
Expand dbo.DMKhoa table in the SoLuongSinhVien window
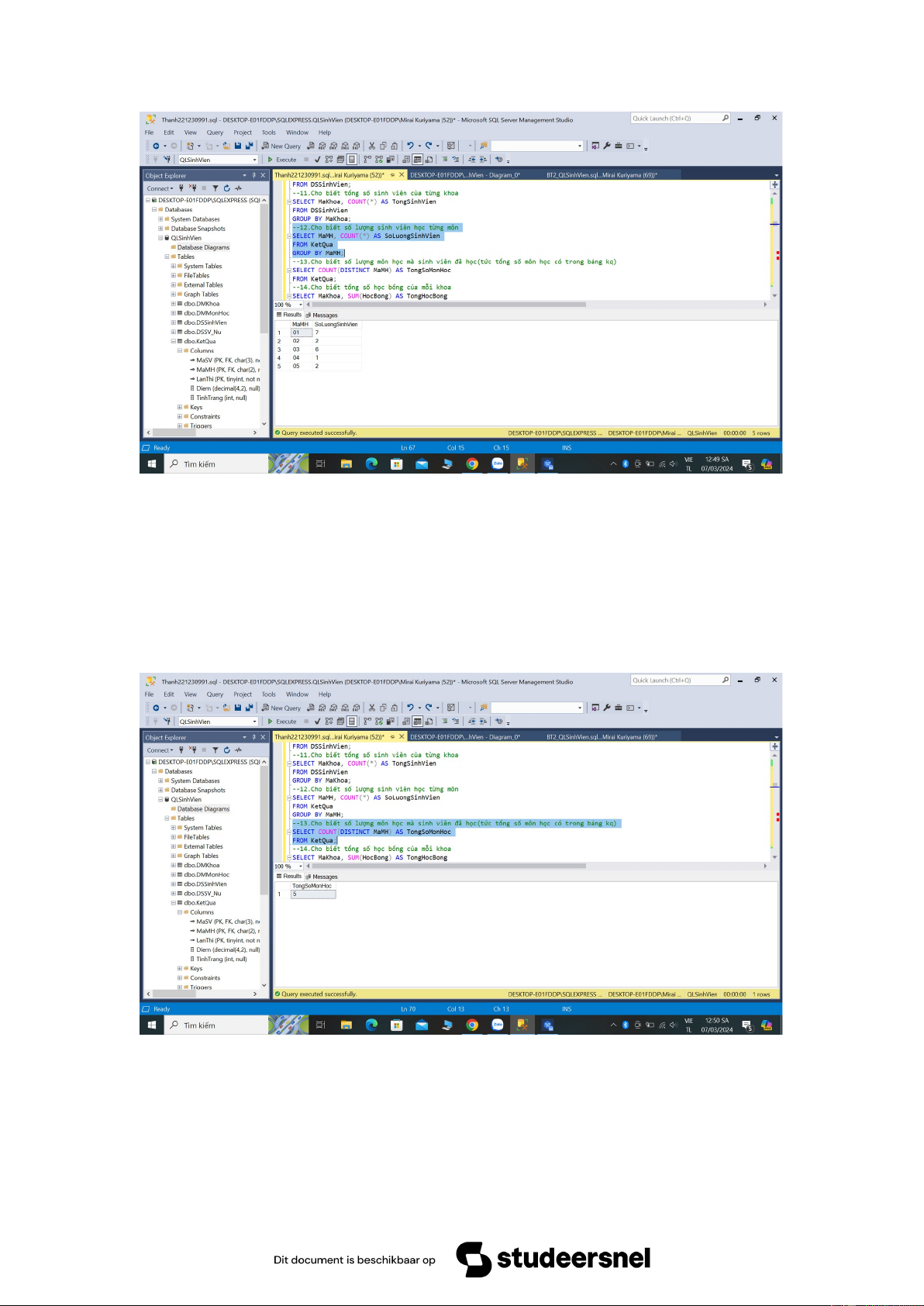[x=174, y=304]
